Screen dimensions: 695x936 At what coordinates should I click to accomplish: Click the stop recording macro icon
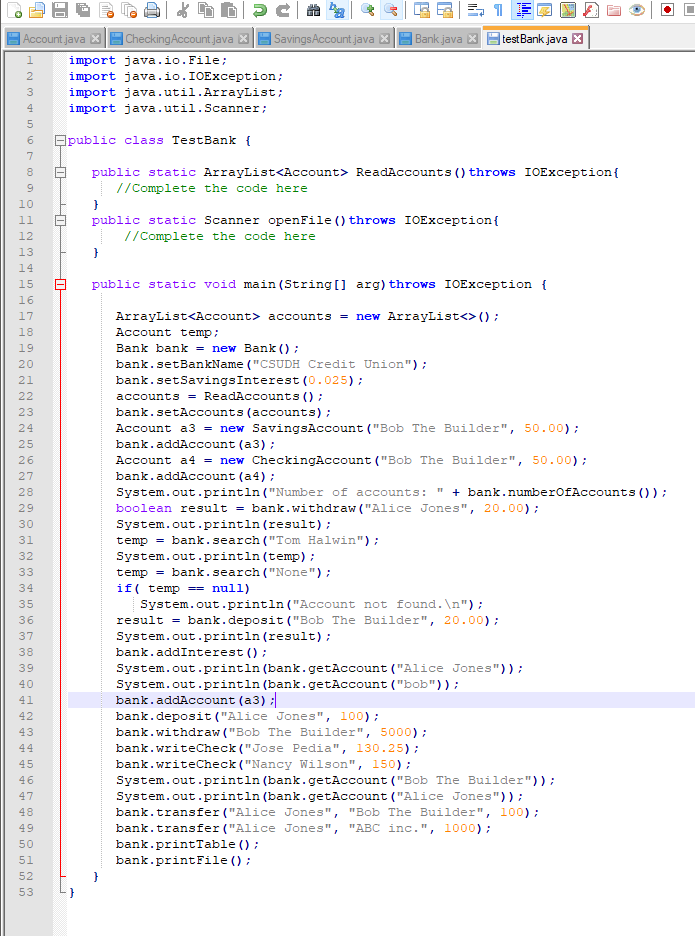(688, 10)
